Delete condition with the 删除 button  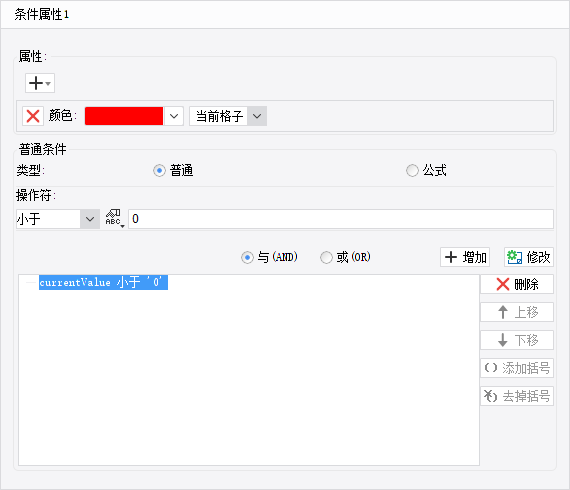517,284
